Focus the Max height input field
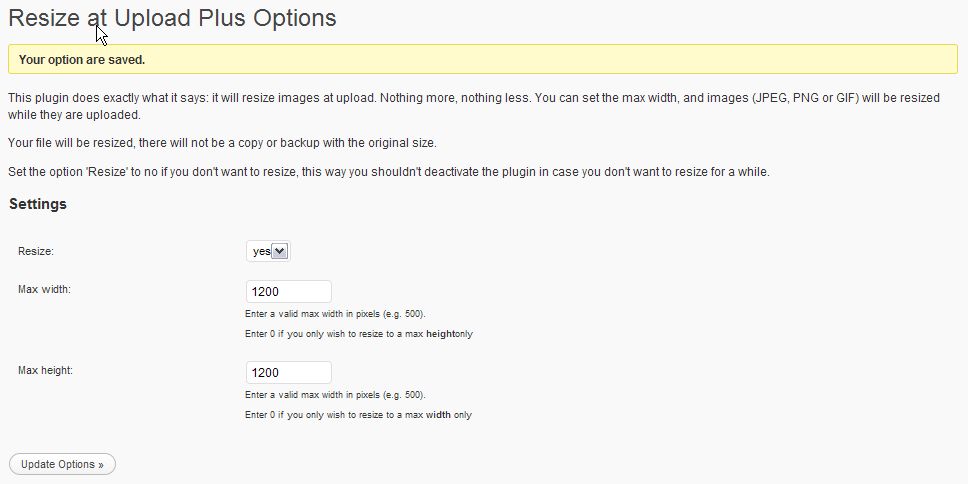 tap(288, 372)
